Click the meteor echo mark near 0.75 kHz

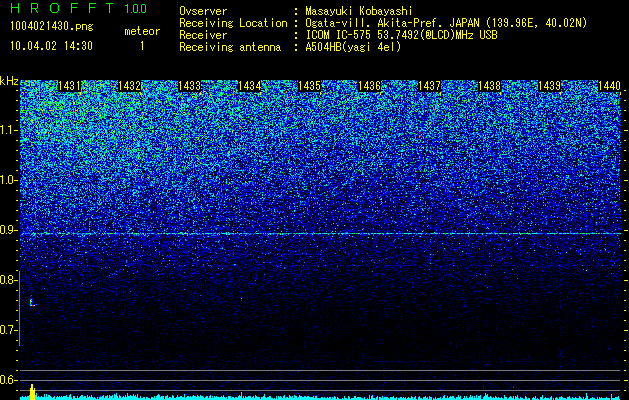pyautogui.click(x=32, y=302)
